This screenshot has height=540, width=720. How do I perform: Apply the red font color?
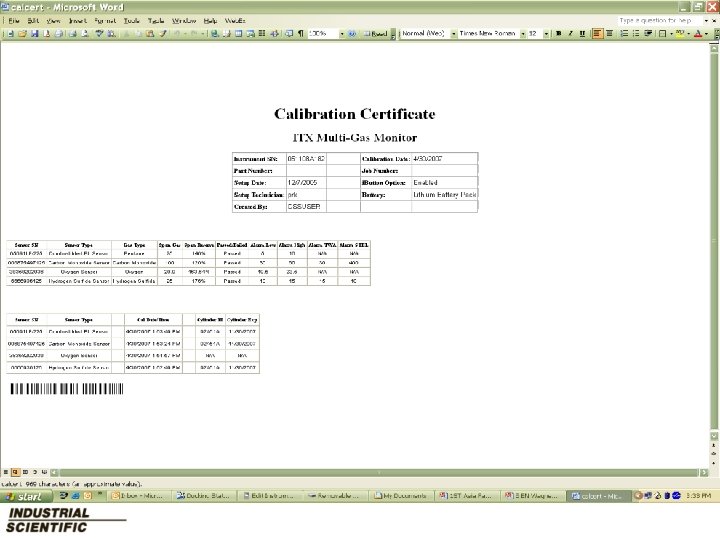pos(698,34)
